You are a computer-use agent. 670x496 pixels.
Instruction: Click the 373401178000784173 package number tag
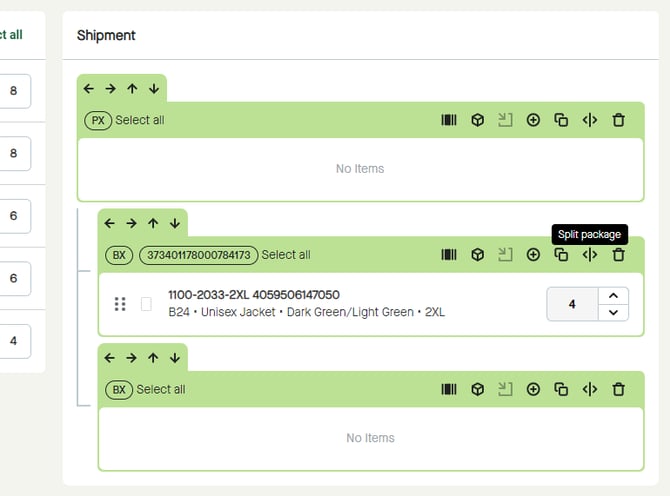pyautogui.click(x=198, y=255)
